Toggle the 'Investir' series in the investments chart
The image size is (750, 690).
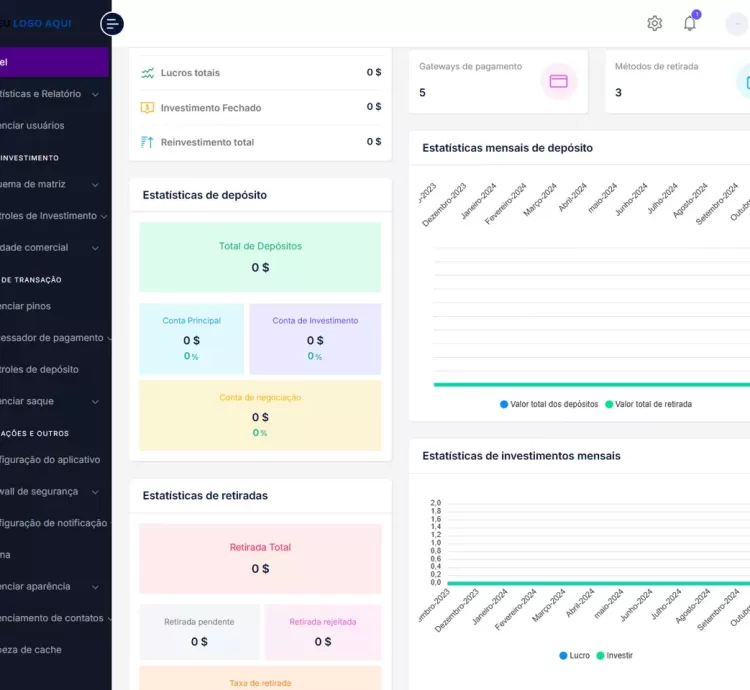[614, 656]
